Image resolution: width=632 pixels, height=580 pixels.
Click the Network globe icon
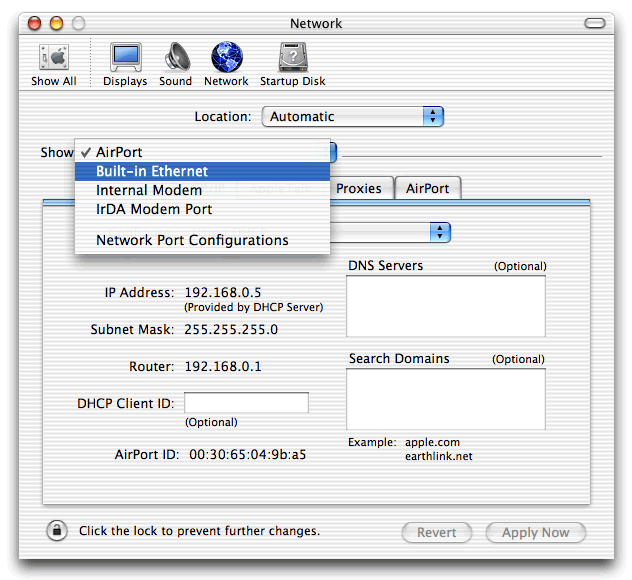[226, 58]
